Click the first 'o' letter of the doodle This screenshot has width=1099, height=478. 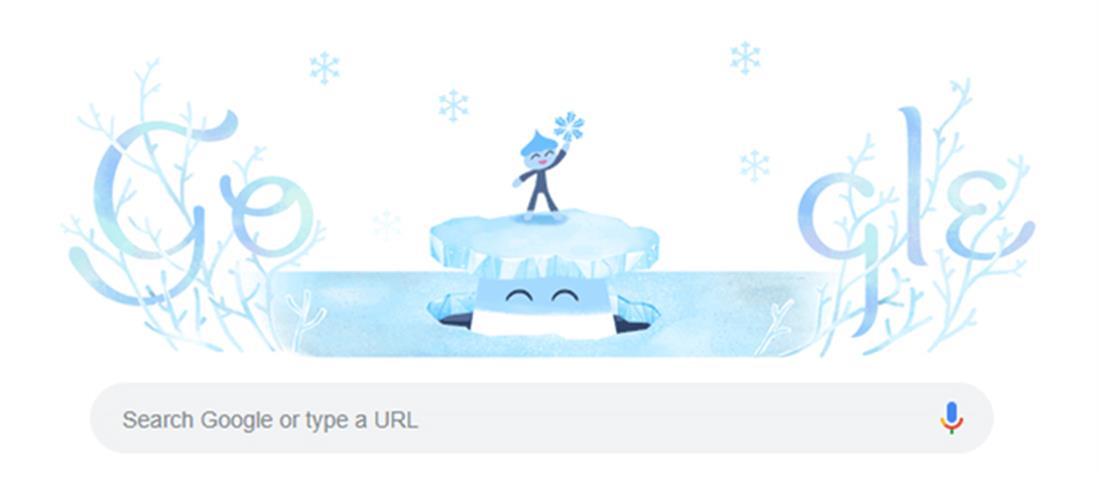[266, 212]
